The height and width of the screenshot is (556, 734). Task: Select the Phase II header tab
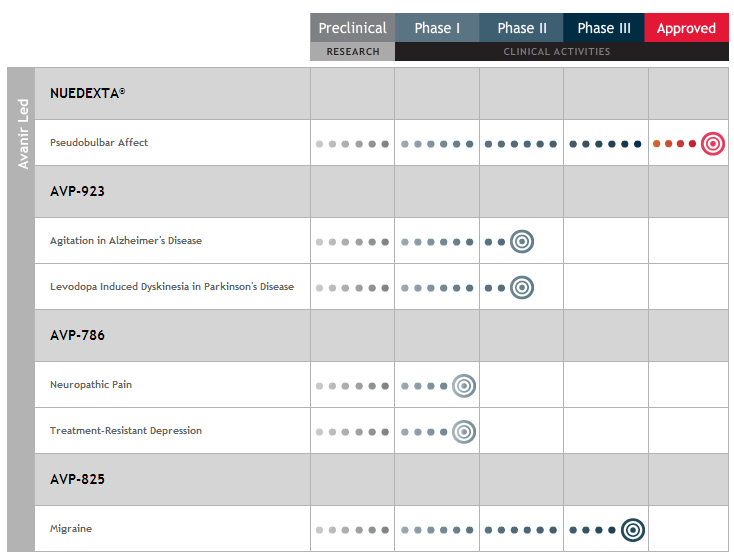(x=521, y=28)
